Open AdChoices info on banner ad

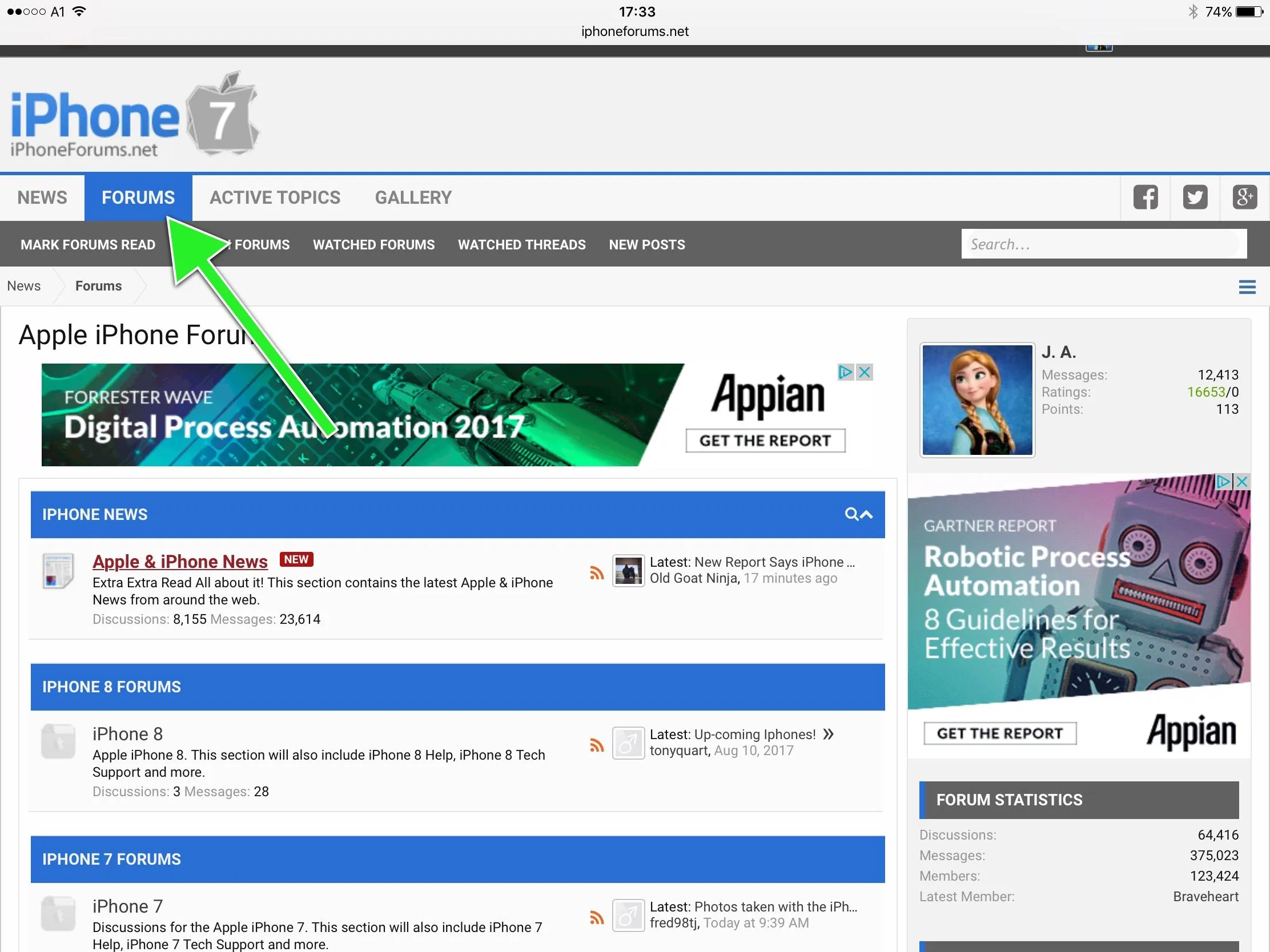pos(845,373)
